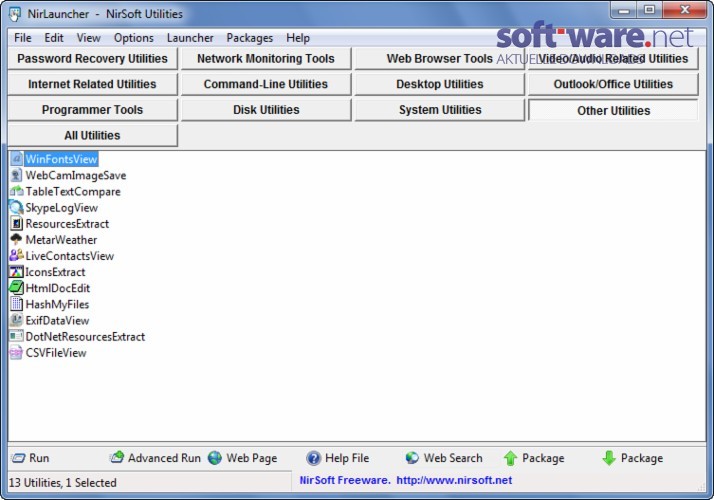Viewport: 714px width, 500px height.
Task: Click the Web Page globe icon
Action: tap(215, 458)
